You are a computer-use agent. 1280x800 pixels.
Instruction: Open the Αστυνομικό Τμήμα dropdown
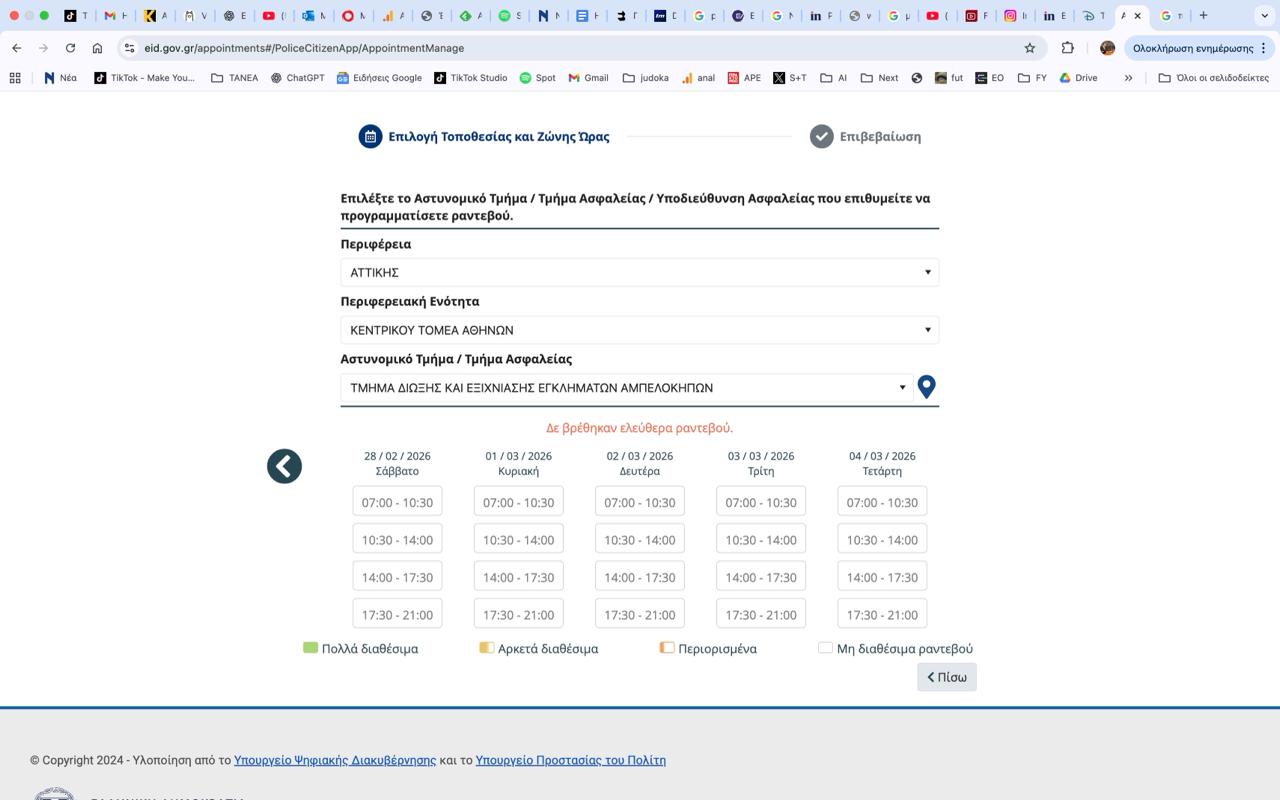click(x=626, y=388)
